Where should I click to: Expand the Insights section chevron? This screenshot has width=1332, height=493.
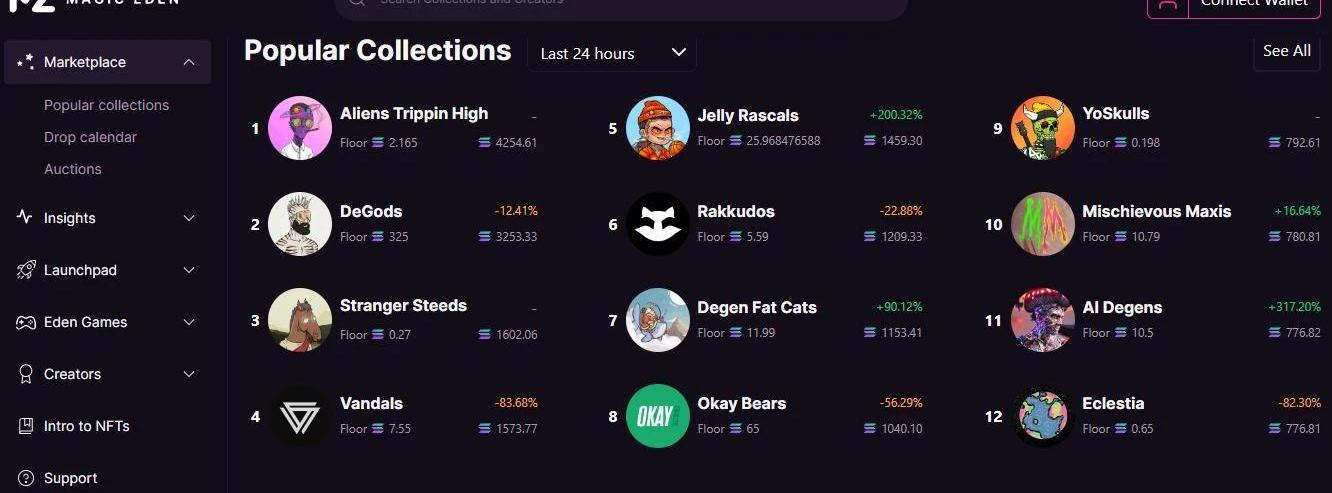189,218
